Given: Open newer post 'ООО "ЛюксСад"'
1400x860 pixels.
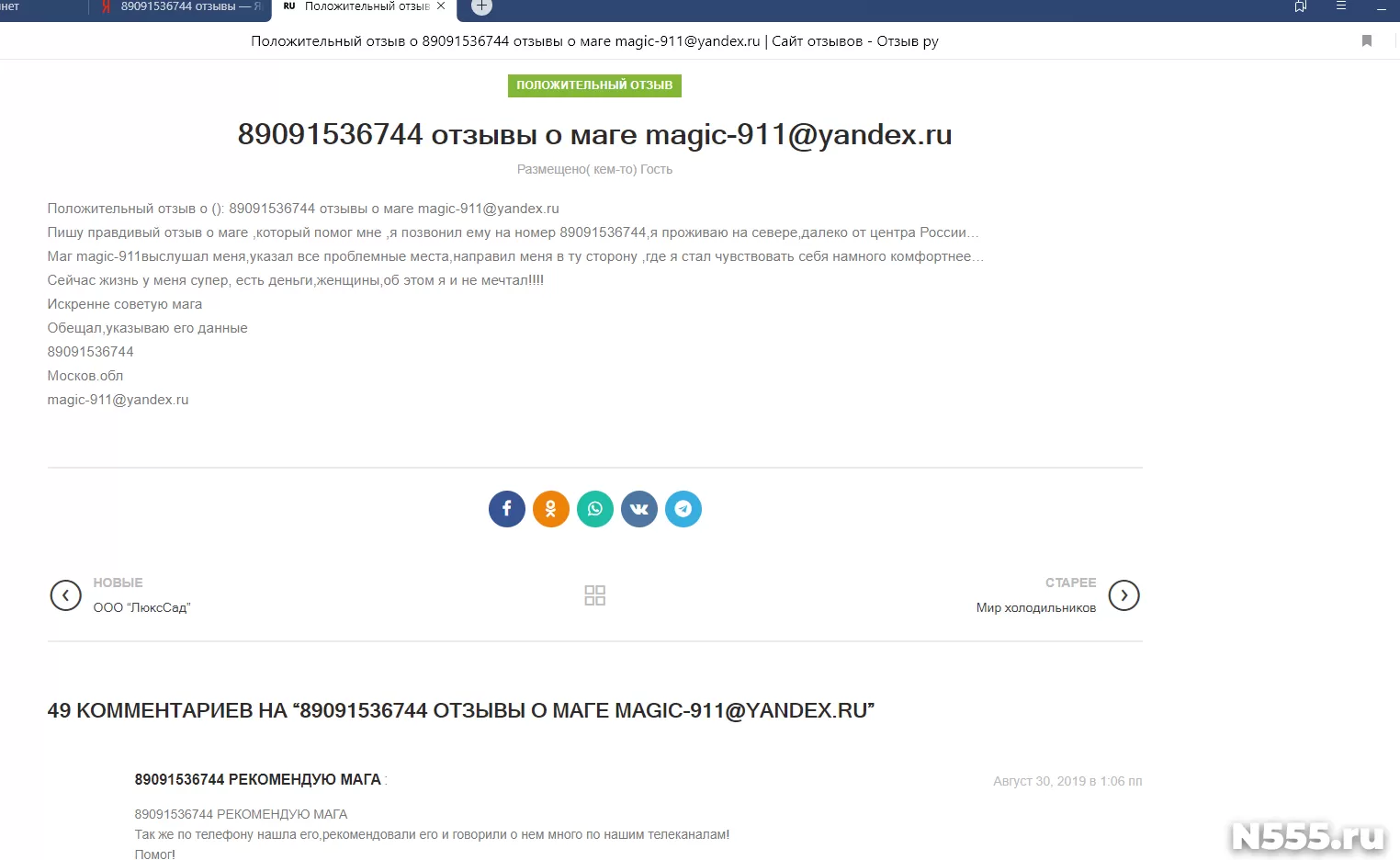Looking at the screenshot, I should [141, 607].
